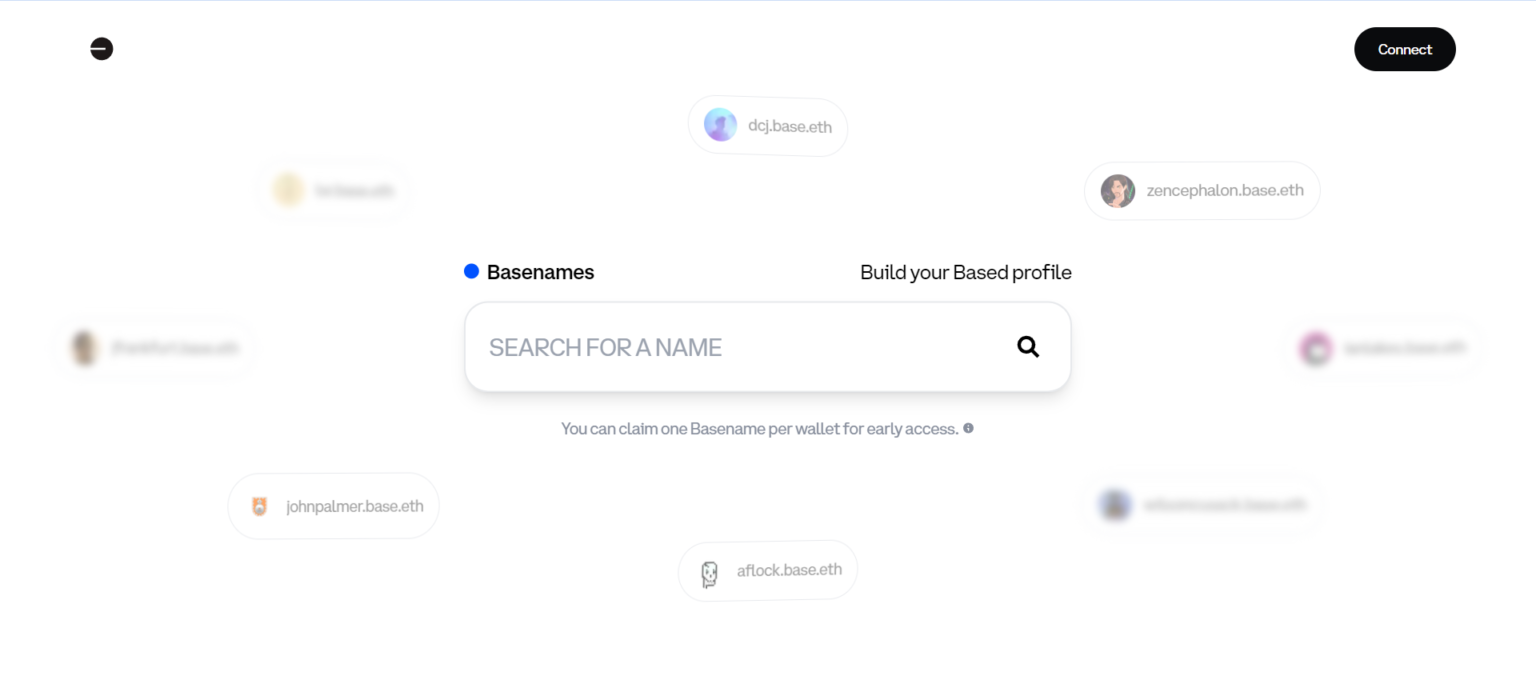The width and height of the screenshot is (1536, 696).
Task: Click the Build your Based profile text
Action: pos(966,271)
